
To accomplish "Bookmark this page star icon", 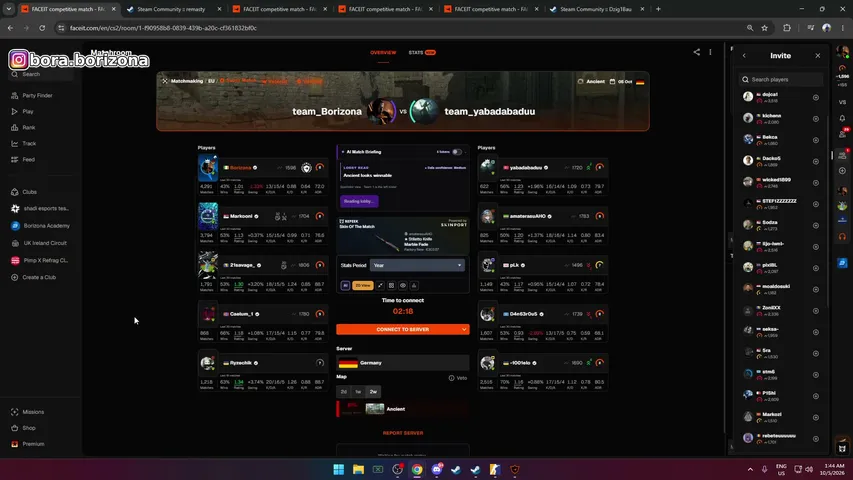I will (x=764, y=28).
